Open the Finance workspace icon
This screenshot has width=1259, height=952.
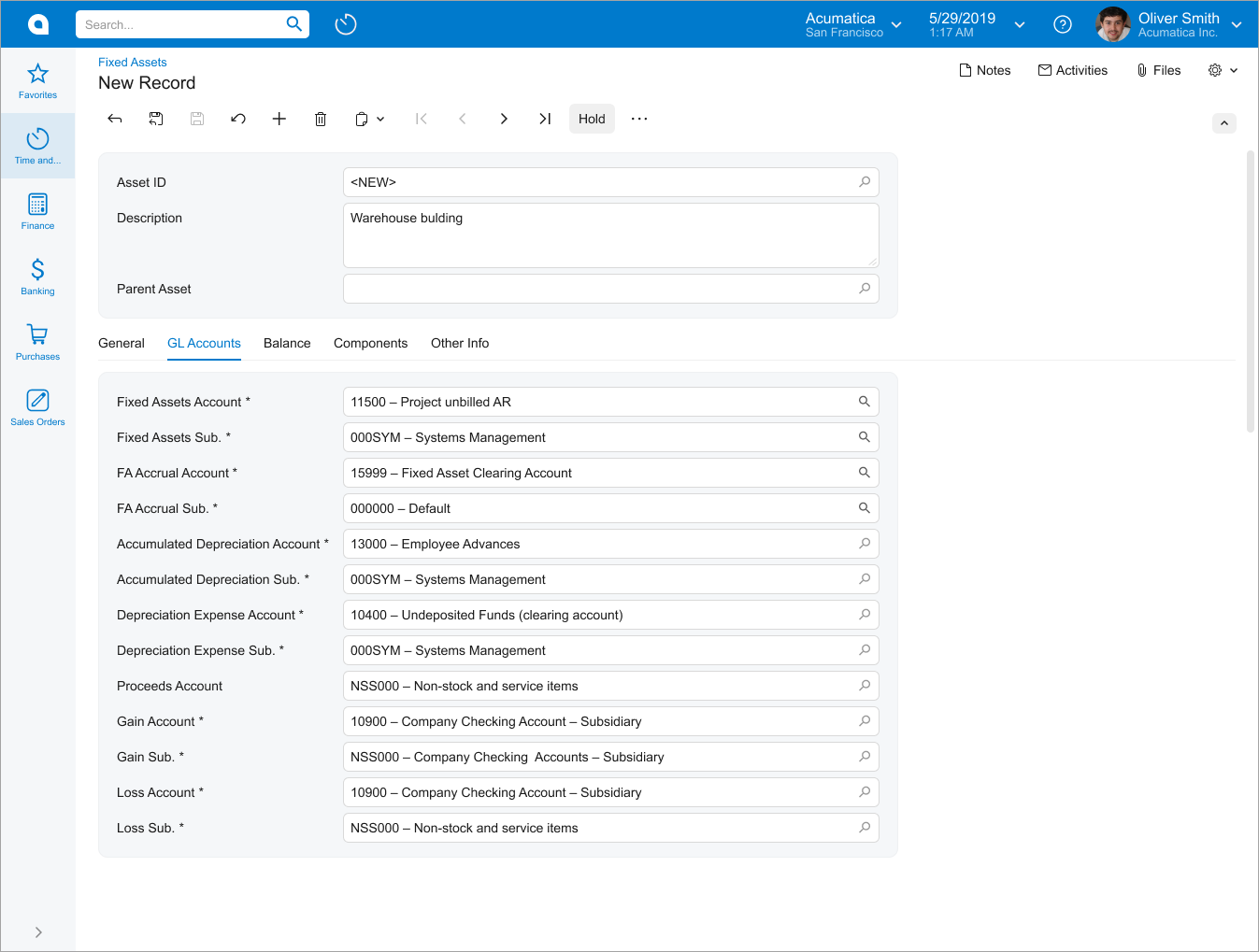click(x=37, y=205)
